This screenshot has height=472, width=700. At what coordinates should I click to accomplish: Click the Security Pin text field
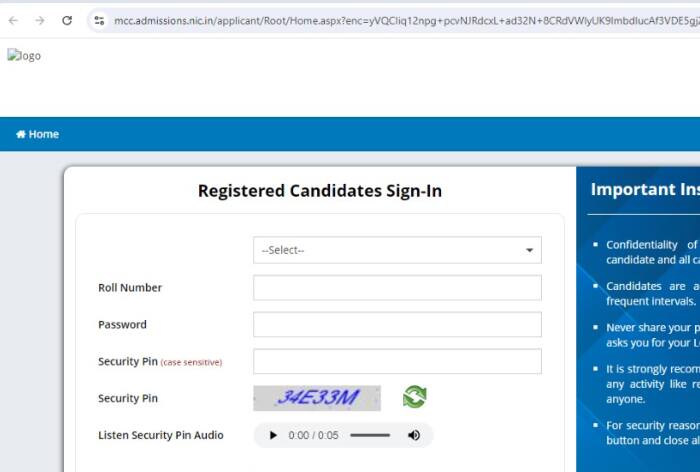[x=396, y=362]
